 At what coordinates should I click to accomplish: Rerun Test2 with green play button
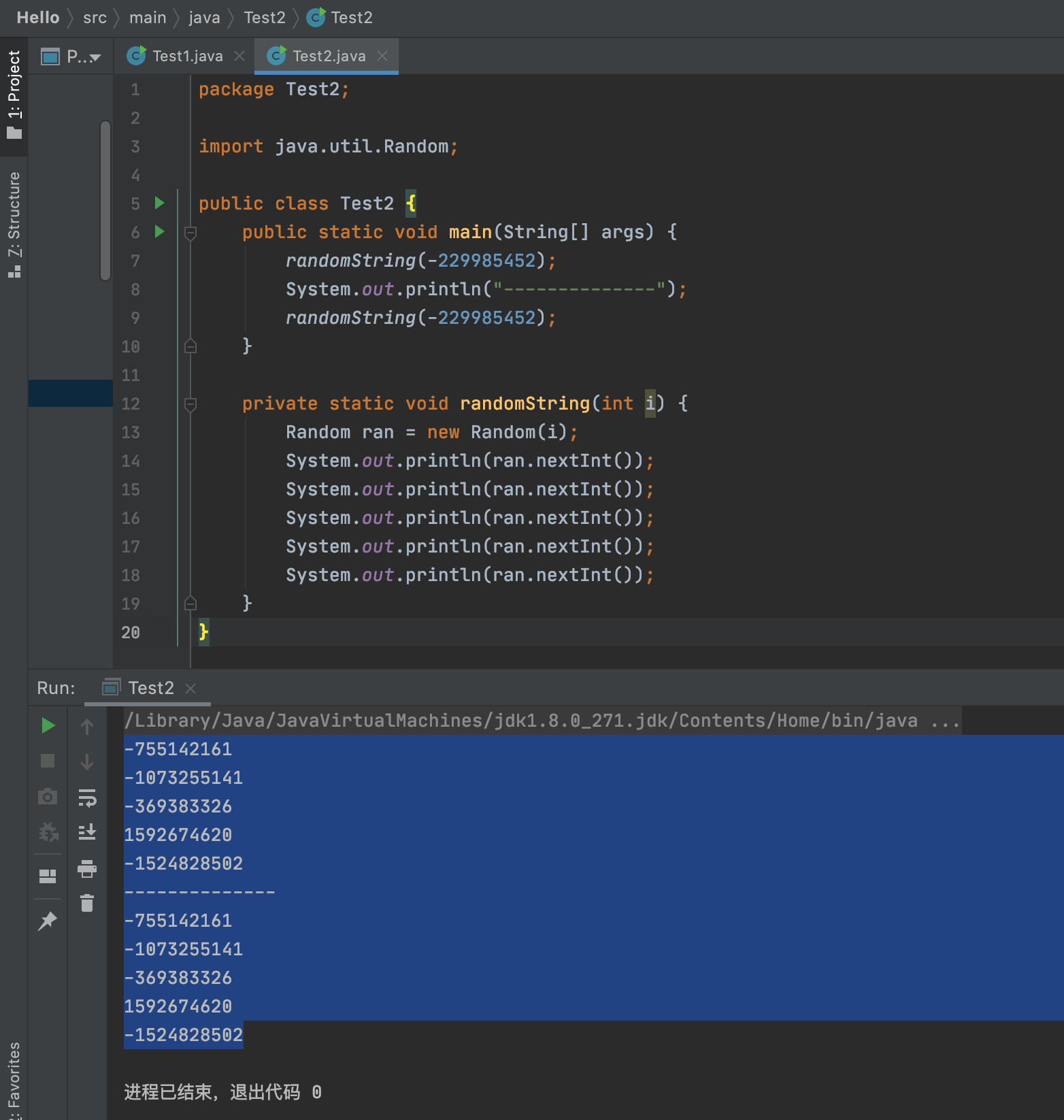[48, 725]
